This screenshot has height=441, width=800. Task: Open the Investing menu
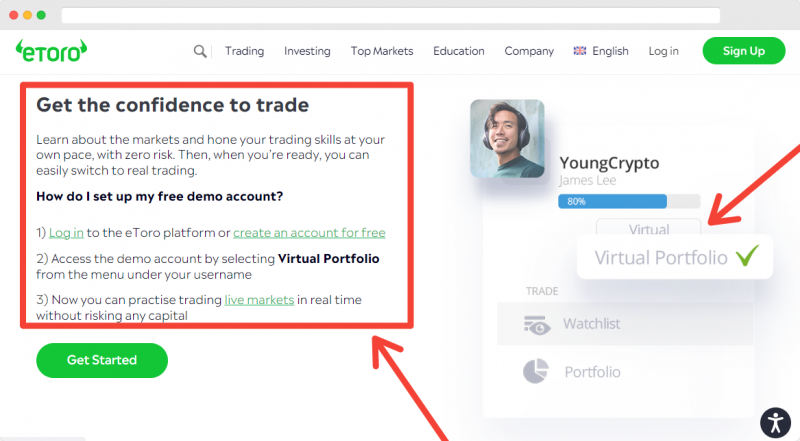[307, 51]
